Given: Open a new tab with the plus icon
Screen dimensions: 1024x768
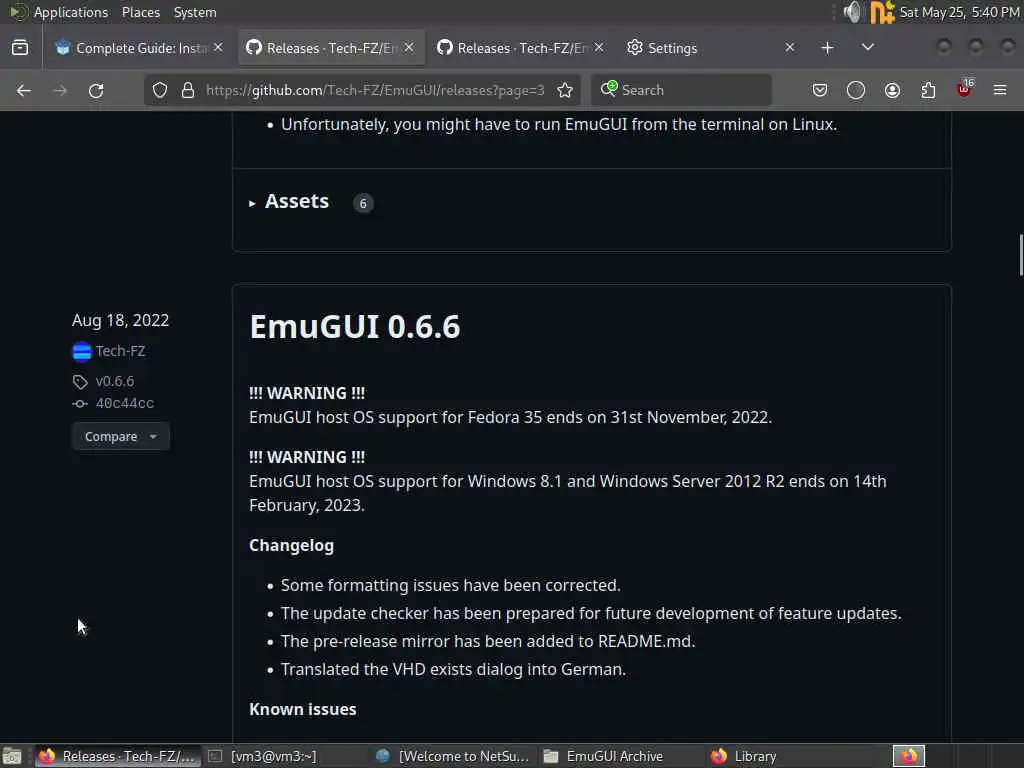Looking at the screenshot, I should click(x=827, y=48).
